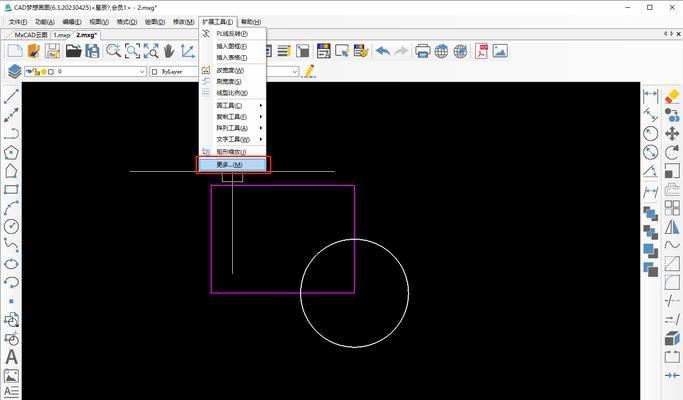Select the Array grid tool
This screenshot has width=683, height=400.
tap(672, 208)
